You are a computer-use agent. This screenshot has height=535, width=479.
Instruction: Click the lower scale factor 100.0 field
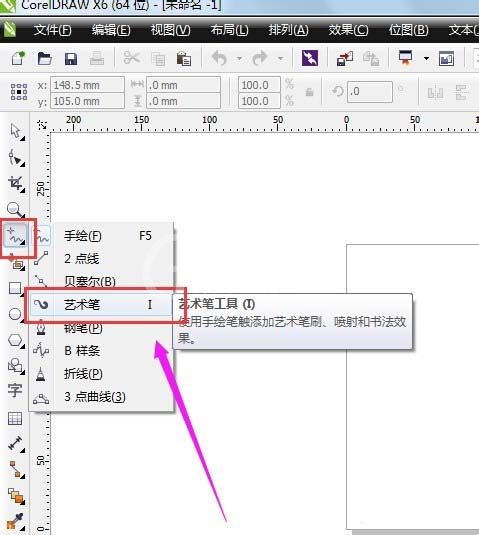click(x=259, y=101)
